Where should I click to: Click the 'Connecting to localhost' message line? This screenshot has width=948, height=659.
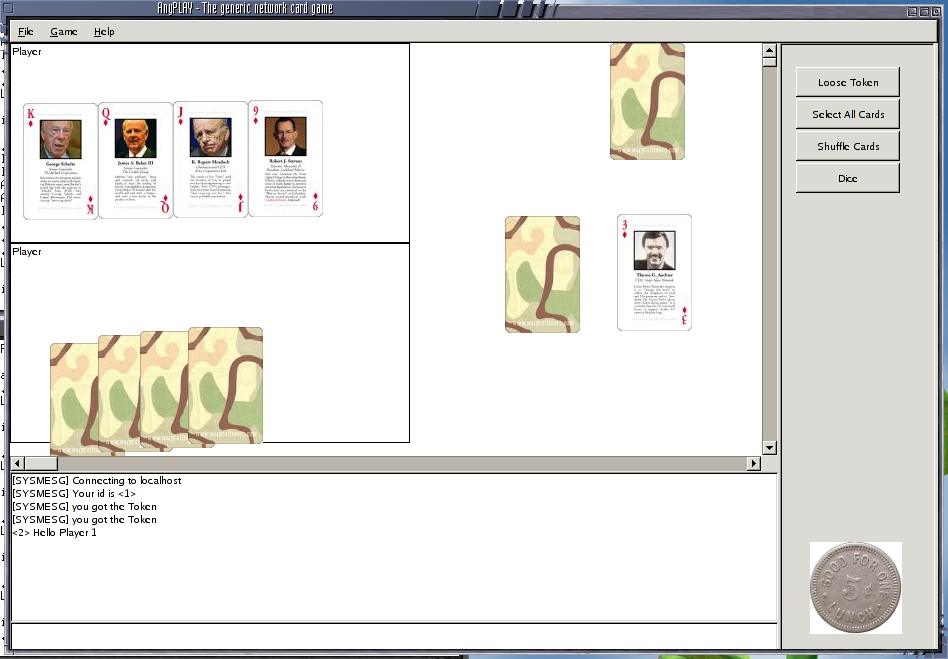tap(97, 481)
